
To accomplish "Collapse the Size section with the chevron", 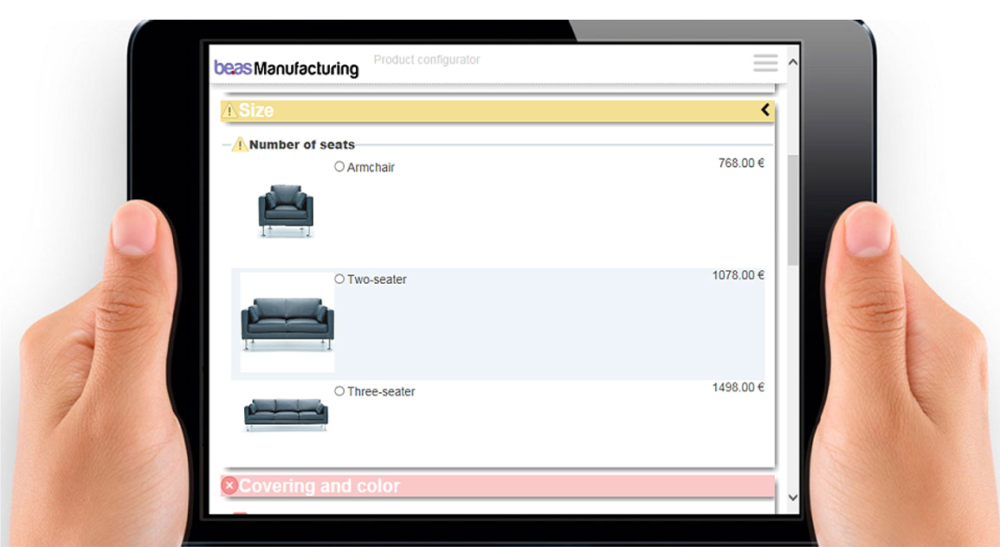I will click(x=765, y=110).
